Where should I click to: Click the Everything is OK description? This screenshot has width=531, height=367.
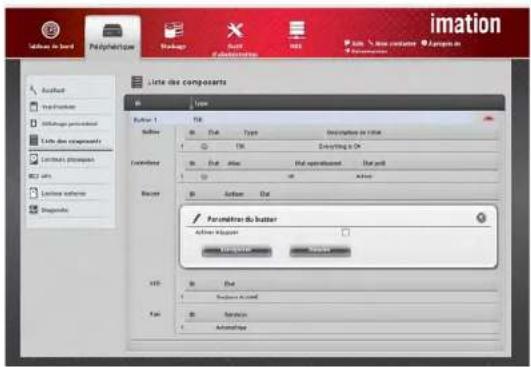click(x=340, y=146)
